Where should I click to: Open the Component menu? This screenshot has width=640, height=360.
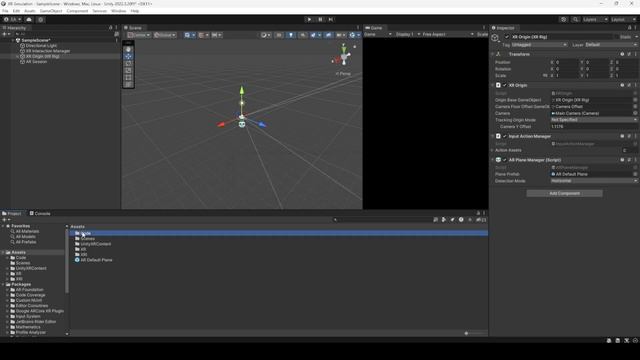[77, 11]
